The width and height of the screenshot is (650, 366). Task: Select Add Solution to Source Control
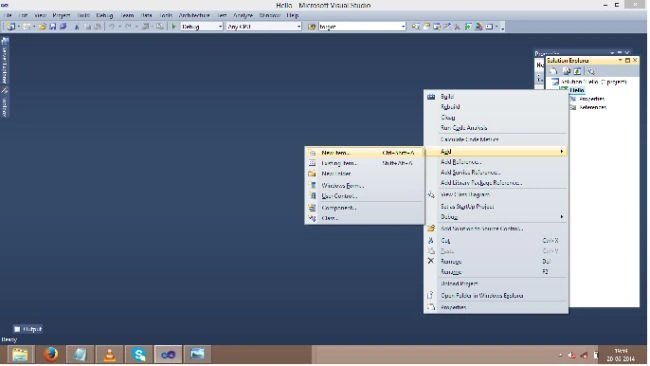click(496, 228)
